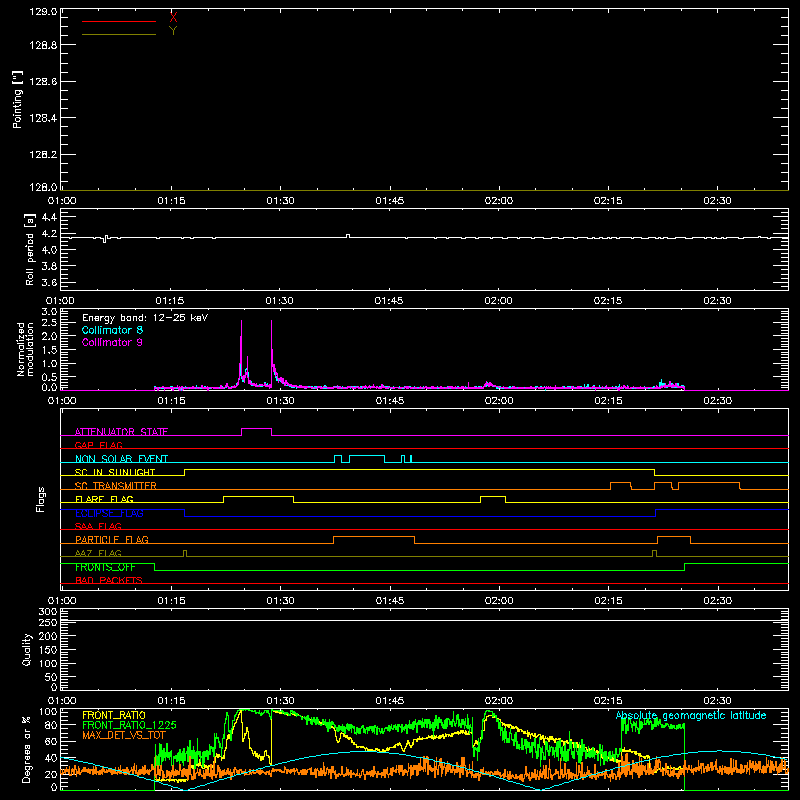Image resolution: width=800 pixels, height=800 pixels.
Task: Click the Flags axis title
Action: [41, 499]
